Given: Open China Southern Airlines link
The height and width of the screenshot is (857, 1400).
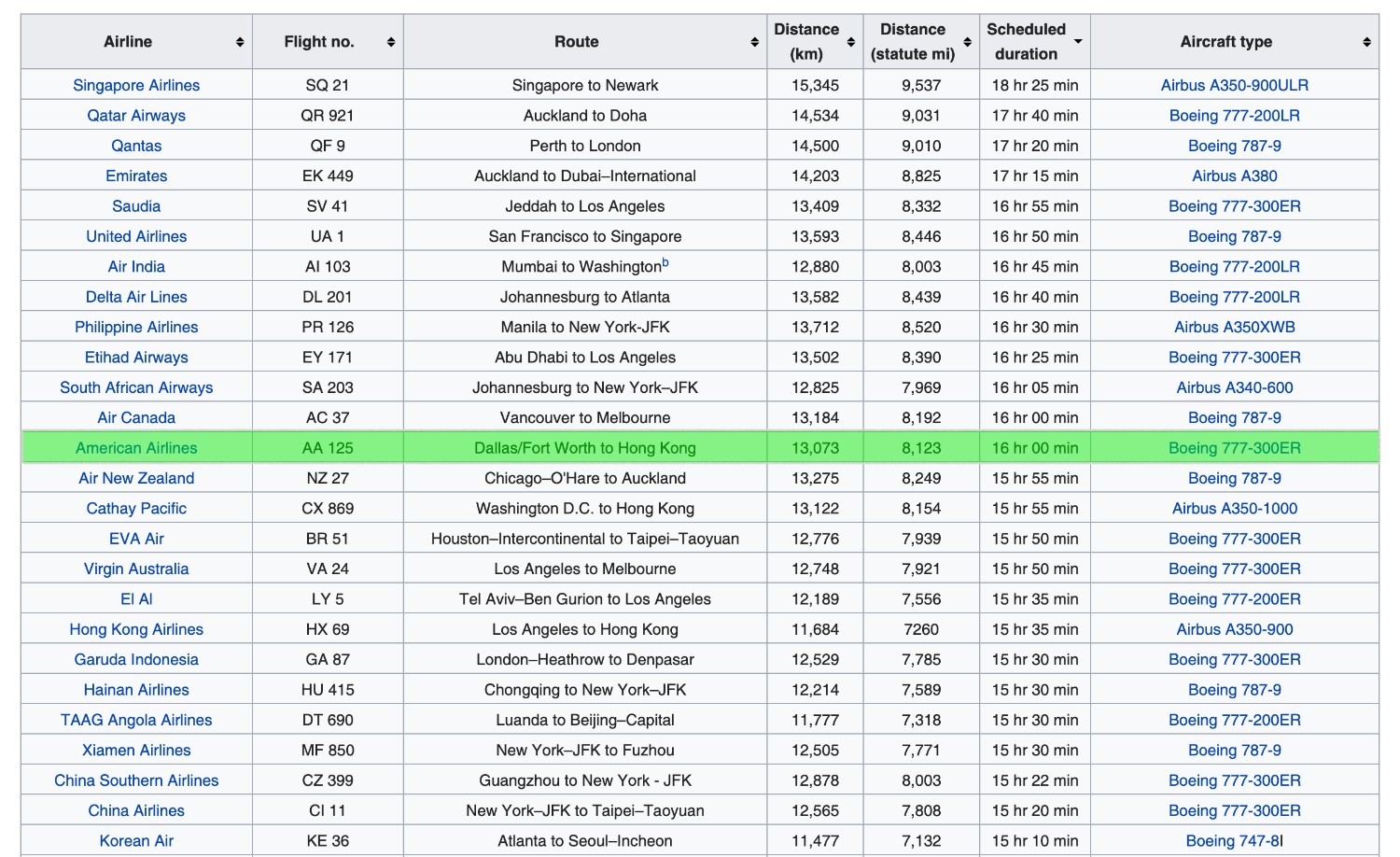Looking at the screenshot, I should pos(136,780).
